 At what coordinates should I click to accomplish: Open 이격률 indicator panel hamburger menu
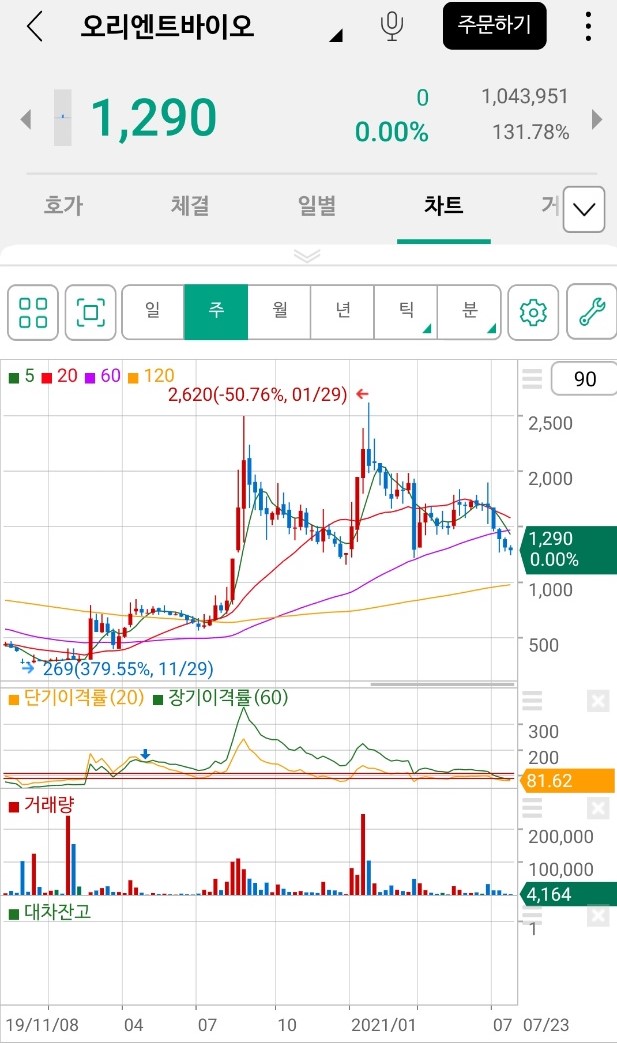(x=532, y=700)
